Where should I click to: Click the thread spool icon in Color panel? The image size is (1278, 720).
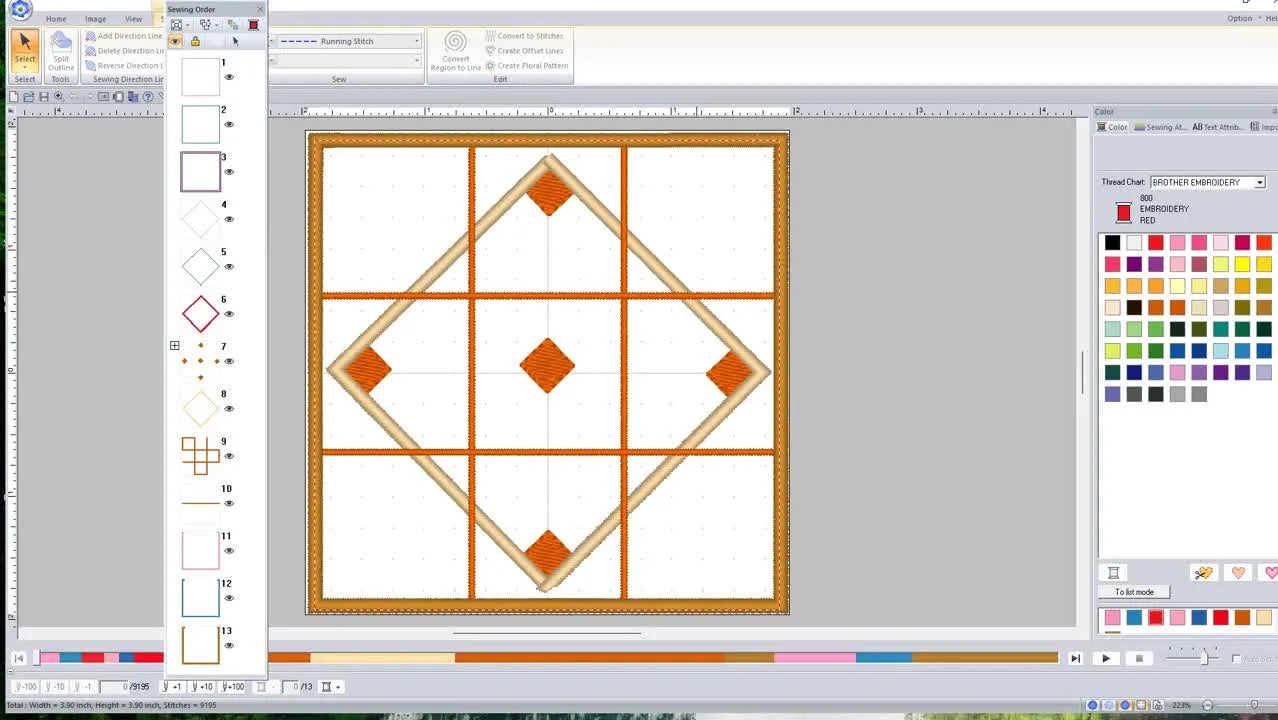1113,573
